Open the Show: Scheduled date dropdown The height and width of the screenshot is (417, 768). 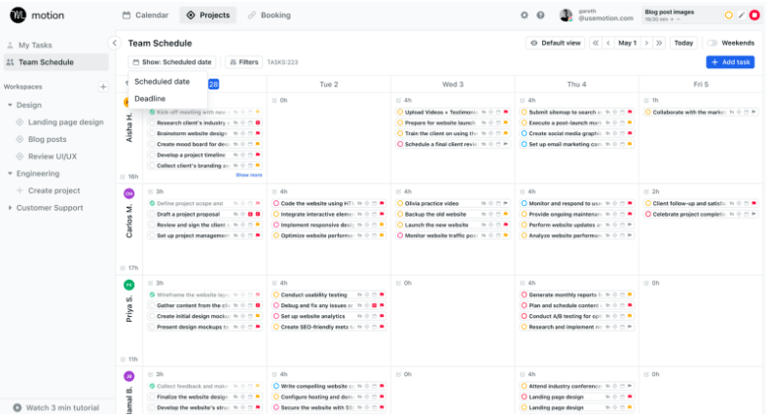click(172, 62)
